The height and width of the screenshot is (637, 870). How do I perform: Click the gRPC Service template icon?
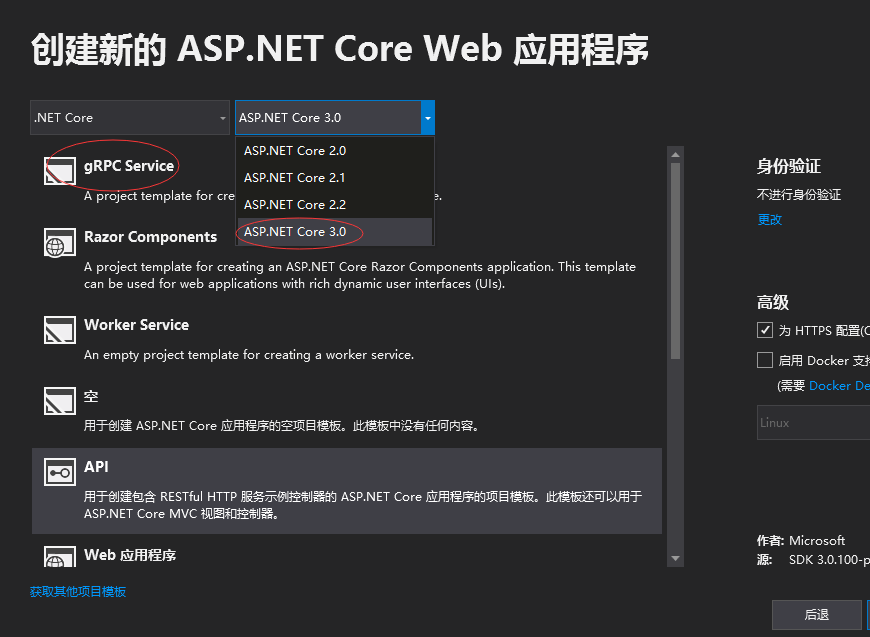(x=60, y=171)
